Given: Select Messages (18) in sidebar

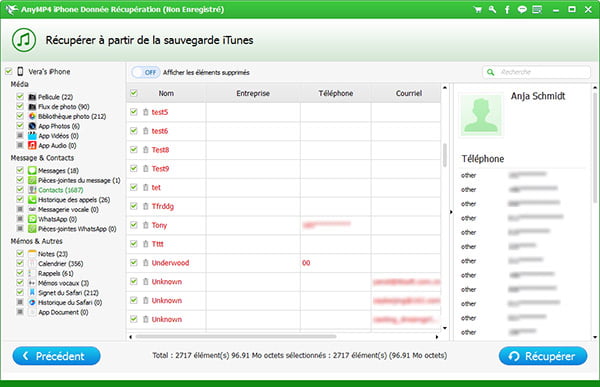Looking at the screenshot, I should (58, 170).
